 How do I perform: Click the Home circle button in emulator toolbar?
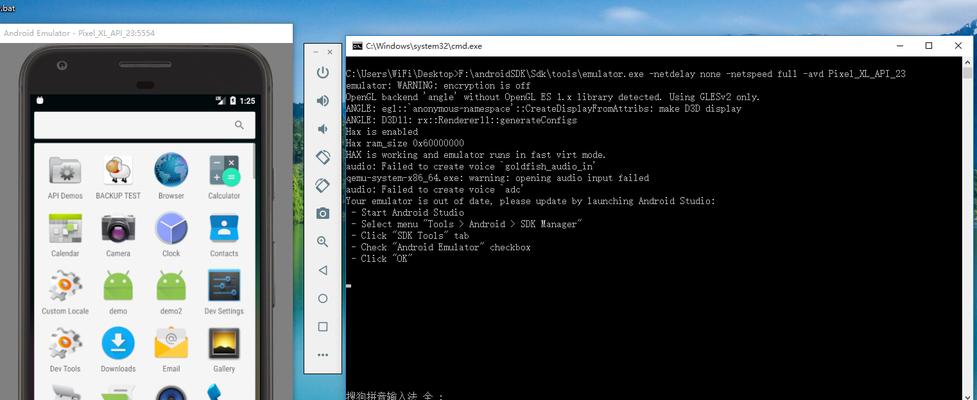[x=322, y=298]
